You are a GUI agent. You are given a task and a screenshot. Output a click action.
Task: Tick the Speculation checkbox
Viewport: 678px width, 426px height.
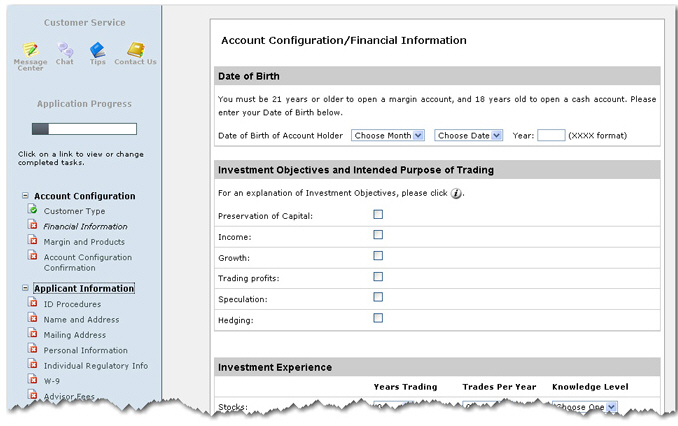(378, 297)
